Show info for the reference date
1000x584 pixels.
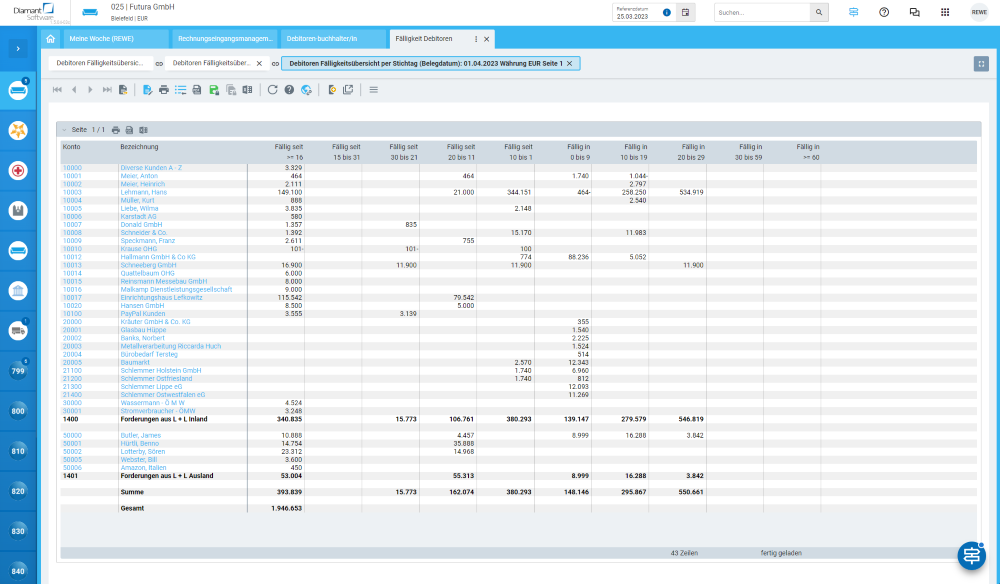(x=666, y=12)
